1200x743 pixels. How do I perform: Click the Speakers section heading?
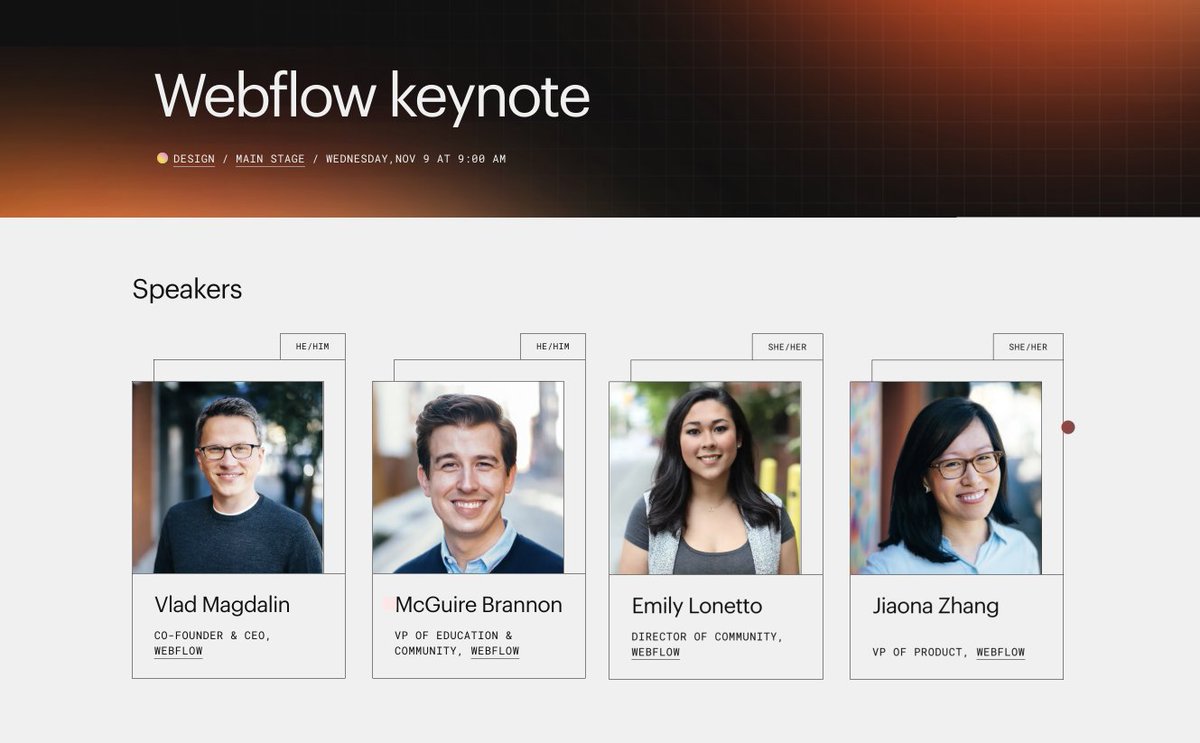[187, 290]
